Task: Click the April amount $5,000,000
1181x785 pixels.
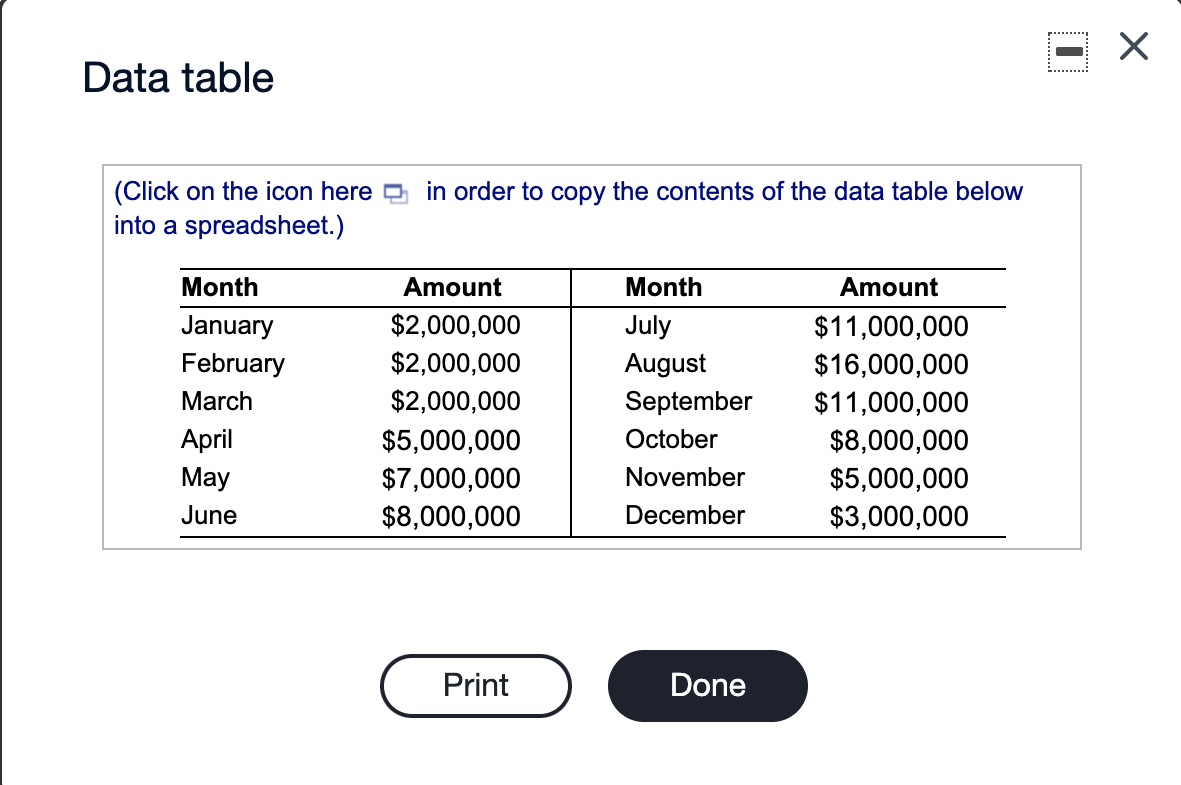Action: [451, 441]
